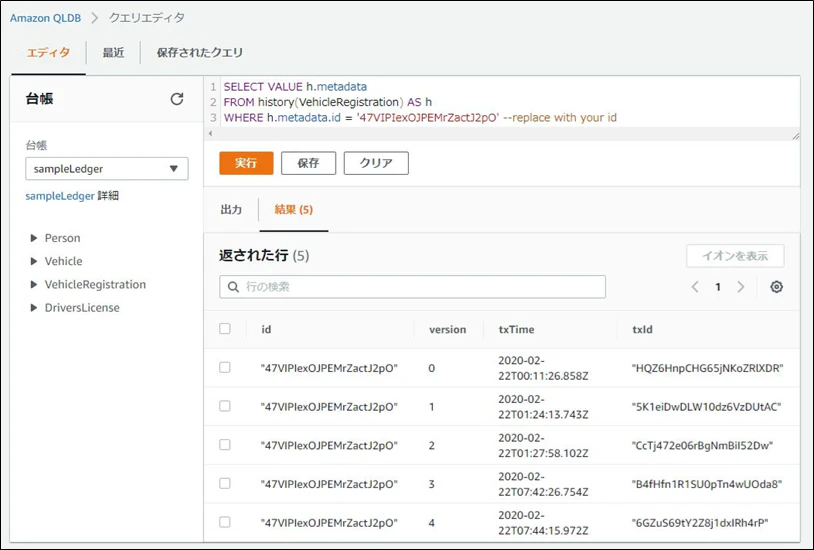Click txTime cell 2020-02-22T07:42:26.754Z

[544, 484]
